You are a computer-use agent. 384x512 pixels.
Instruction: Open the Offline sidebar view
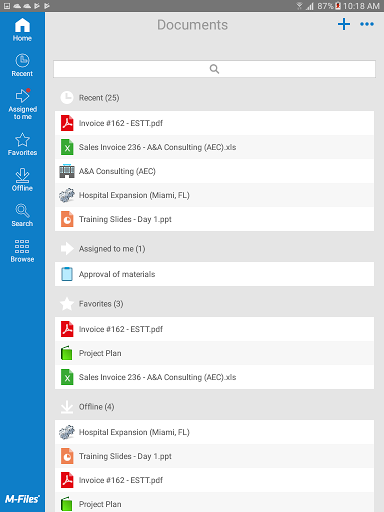tap(22, 180)
